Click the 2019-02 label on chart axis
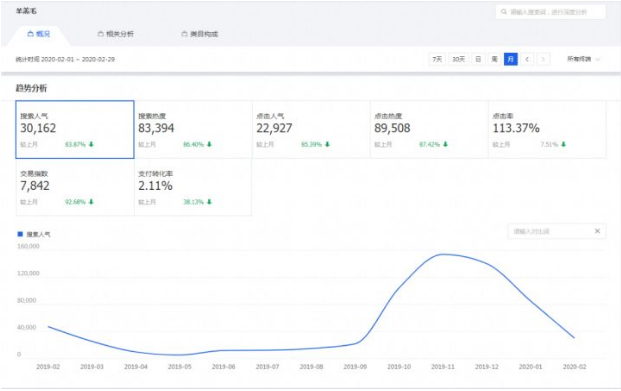Image resolution: width=621 pixels, height=391 pixels. click(48, 367)
